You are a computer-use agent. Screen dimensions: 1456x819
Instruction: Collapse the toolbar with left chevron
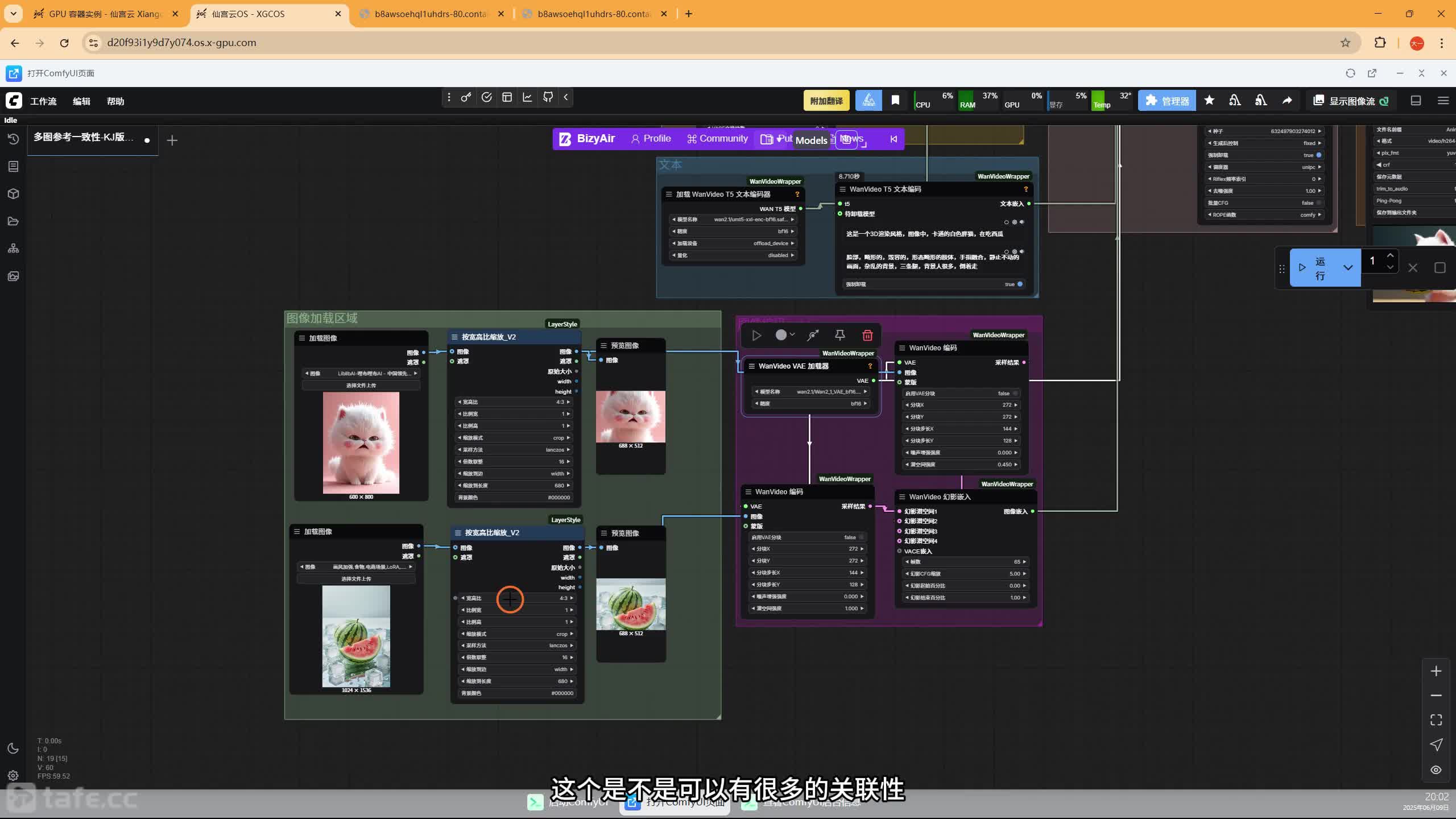click(x=566, y=97)
